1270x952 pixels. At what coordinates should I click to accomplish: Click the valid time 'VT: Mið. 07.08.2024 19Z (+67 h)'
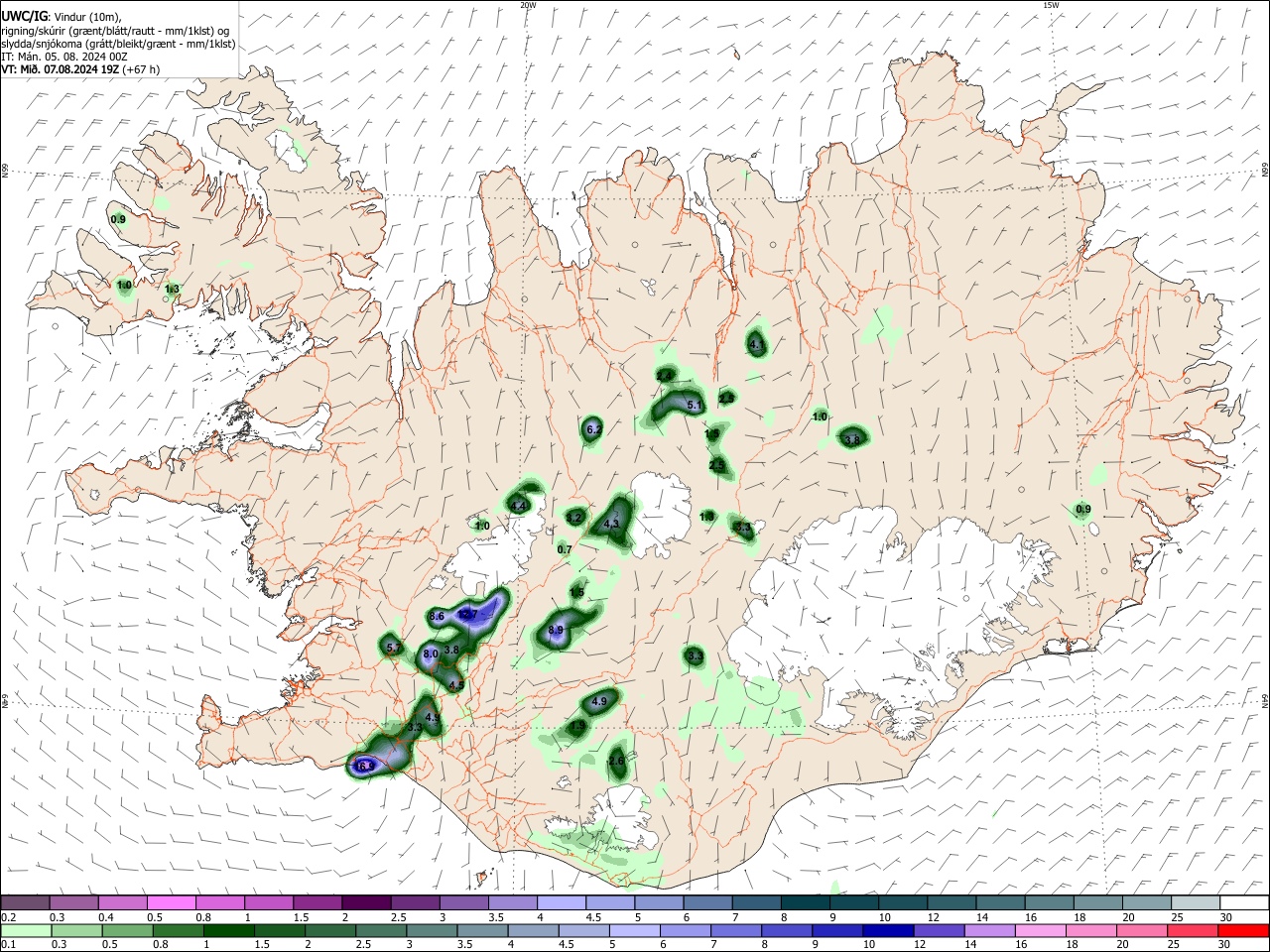tap(80, 69)
